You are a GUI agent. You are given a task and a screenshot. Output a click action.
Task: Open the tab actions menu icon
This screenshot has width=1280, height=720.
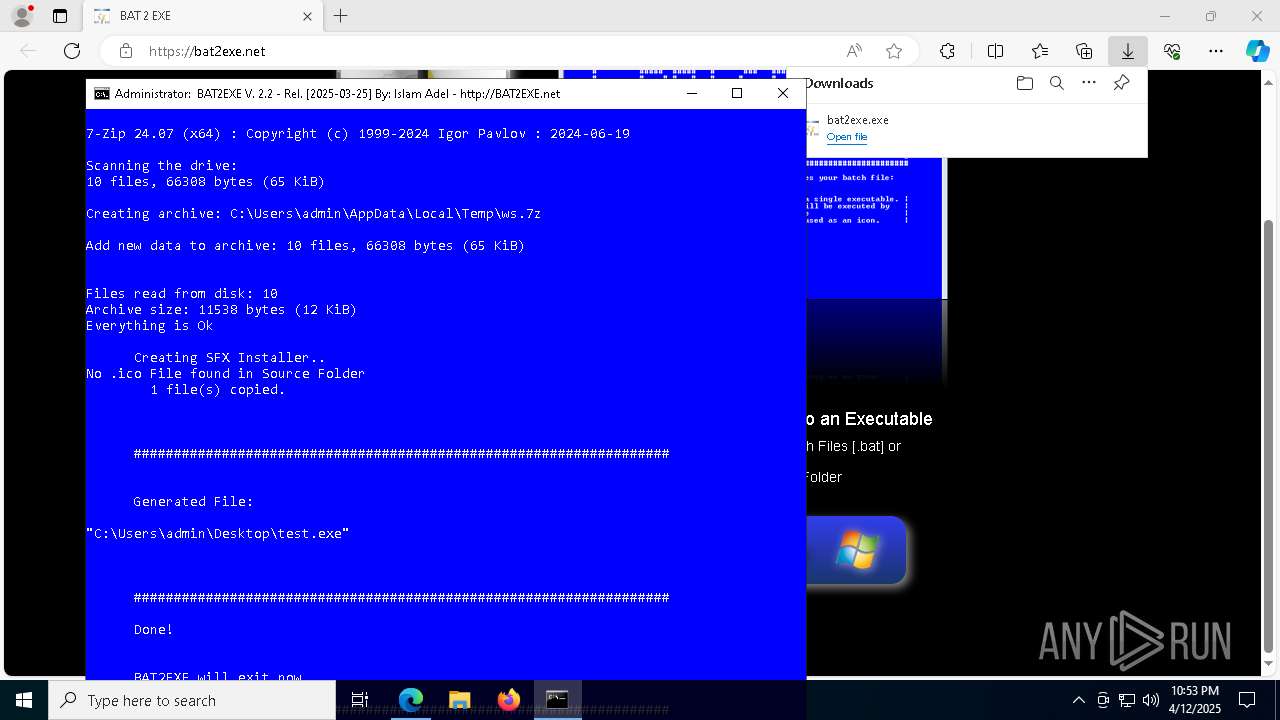(x=60, y=16)
